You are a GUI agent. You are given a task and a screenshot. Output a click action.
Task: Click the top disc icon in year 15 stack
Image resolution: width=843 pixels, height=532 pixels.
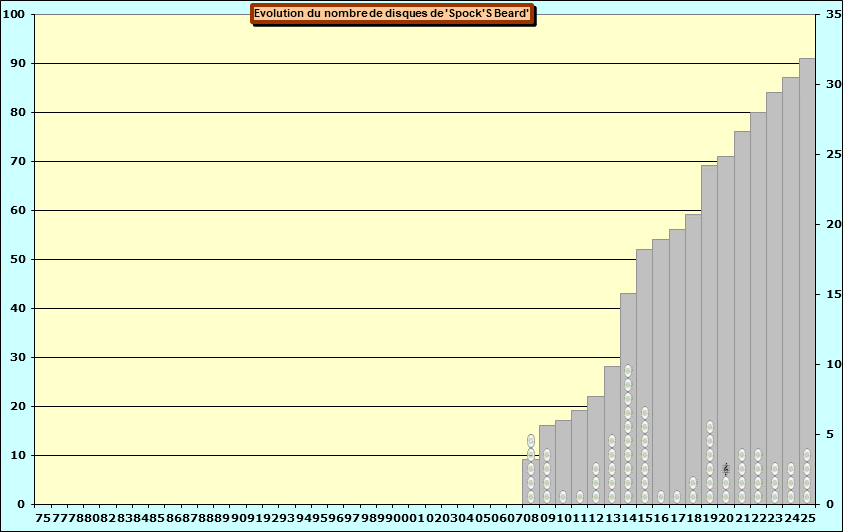[x=645, y=413]
